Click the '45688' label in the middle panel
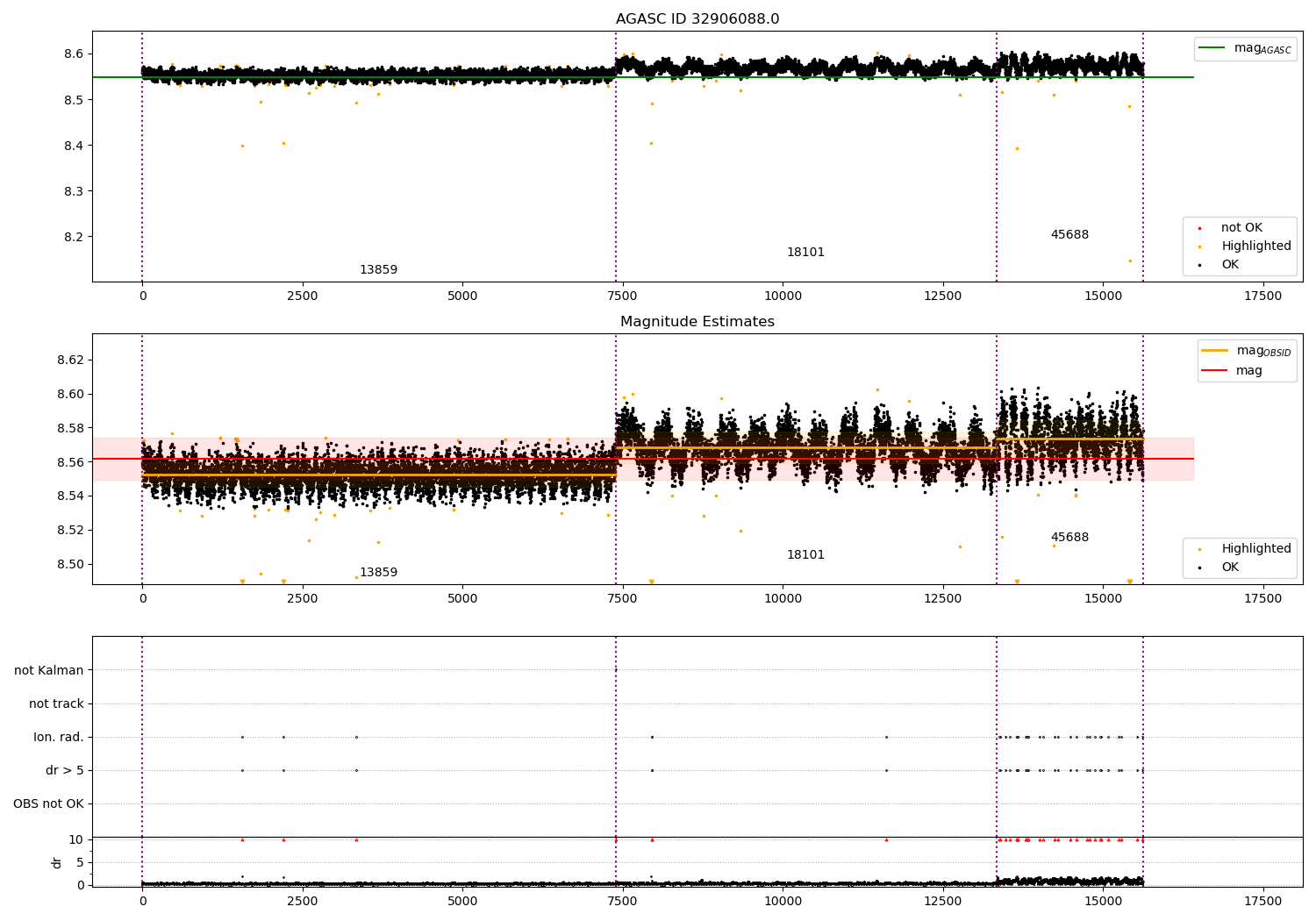 tap(1069, 538)
